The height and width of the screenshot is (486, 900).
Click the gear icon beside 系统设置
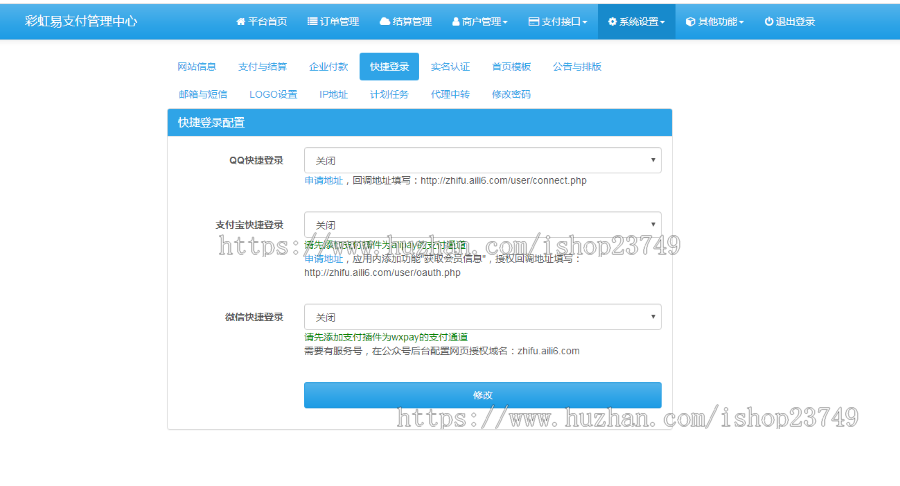coord(612,22)
